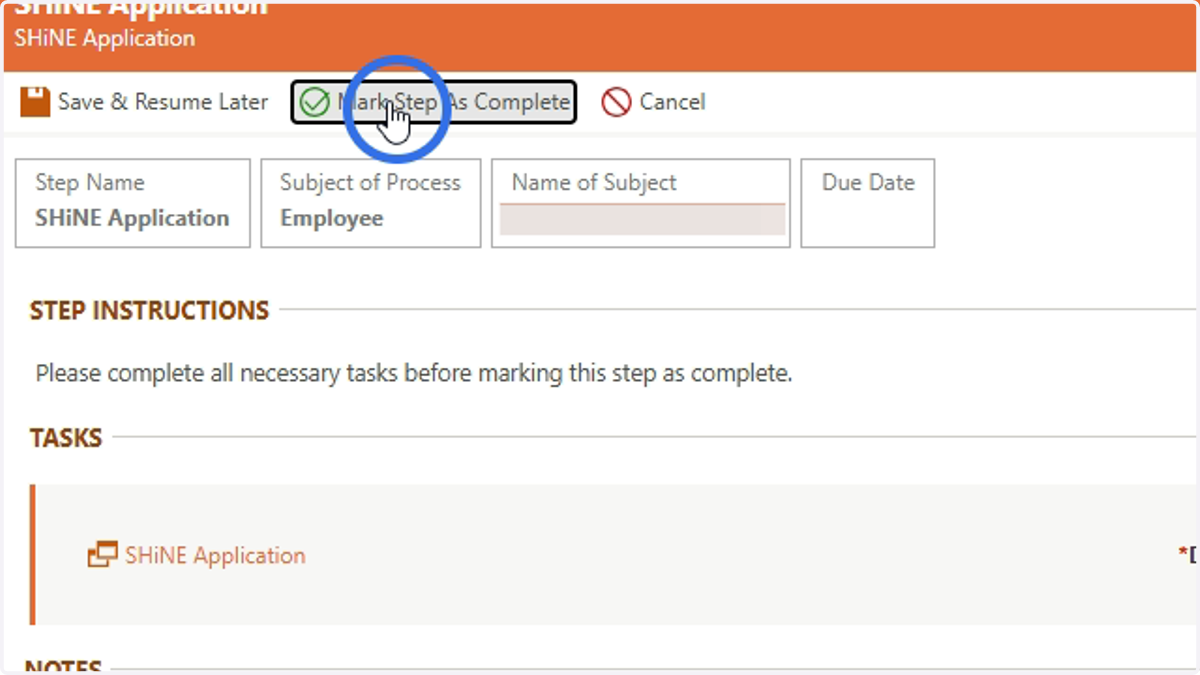Click the green checkmark Mark Step icon
Viewport: 1200px width, 675px height.
coord(315,102)
